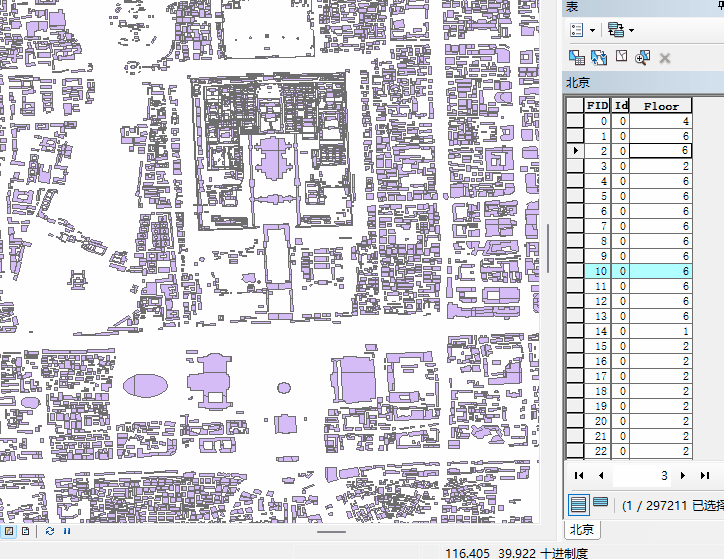
Task: Click the Floor cell of FID 1
Action: [661, 136]
